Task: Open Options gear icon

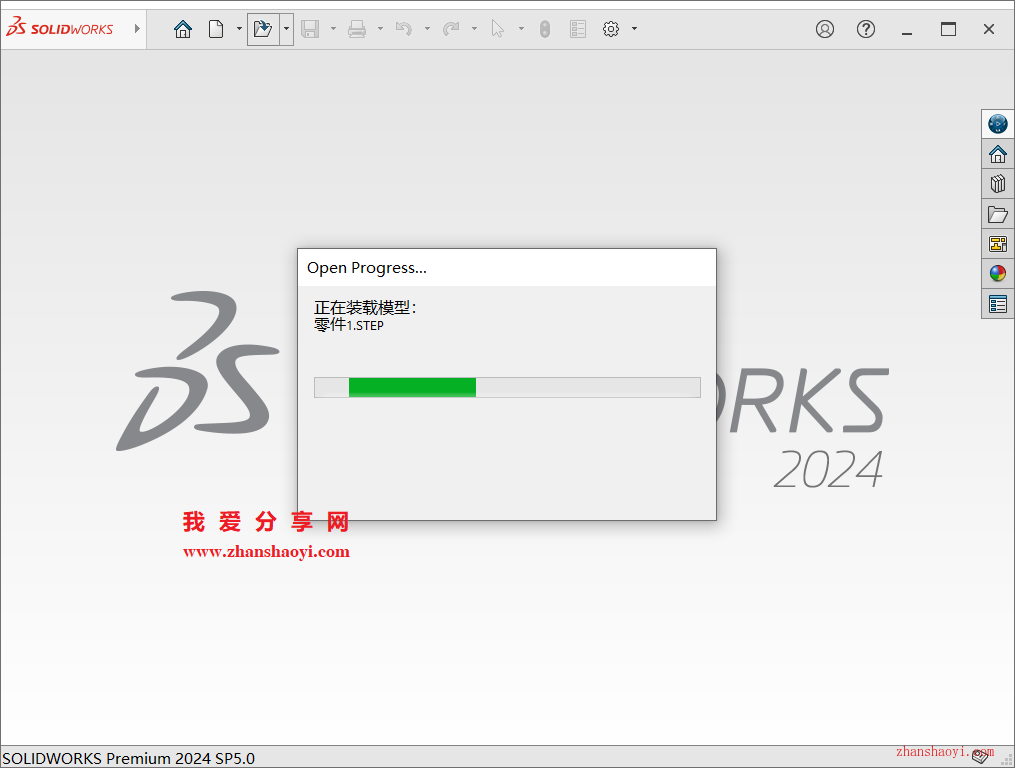Action: point(611,29)
